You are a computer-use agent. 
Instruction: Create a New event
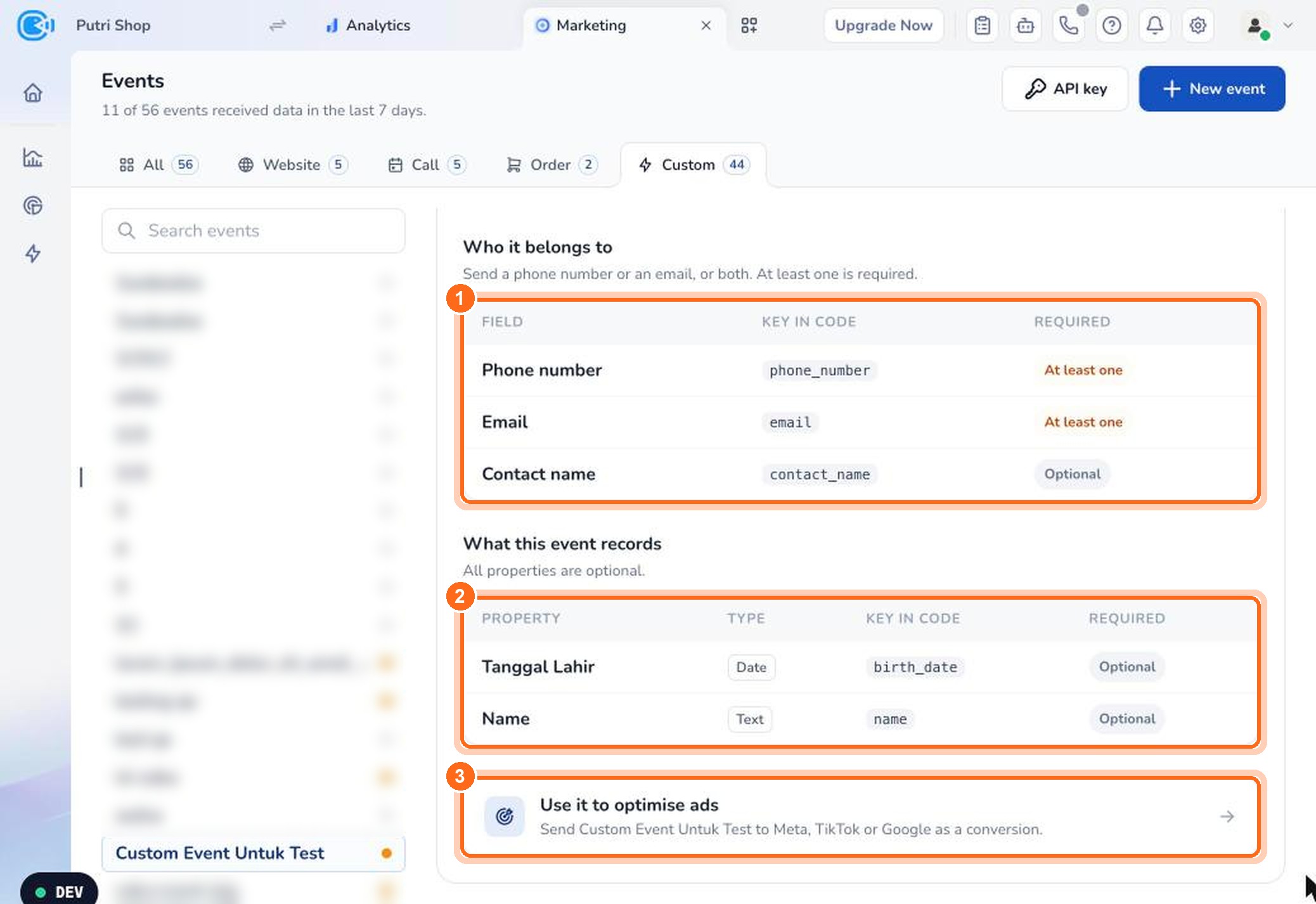coord(1212,89)
